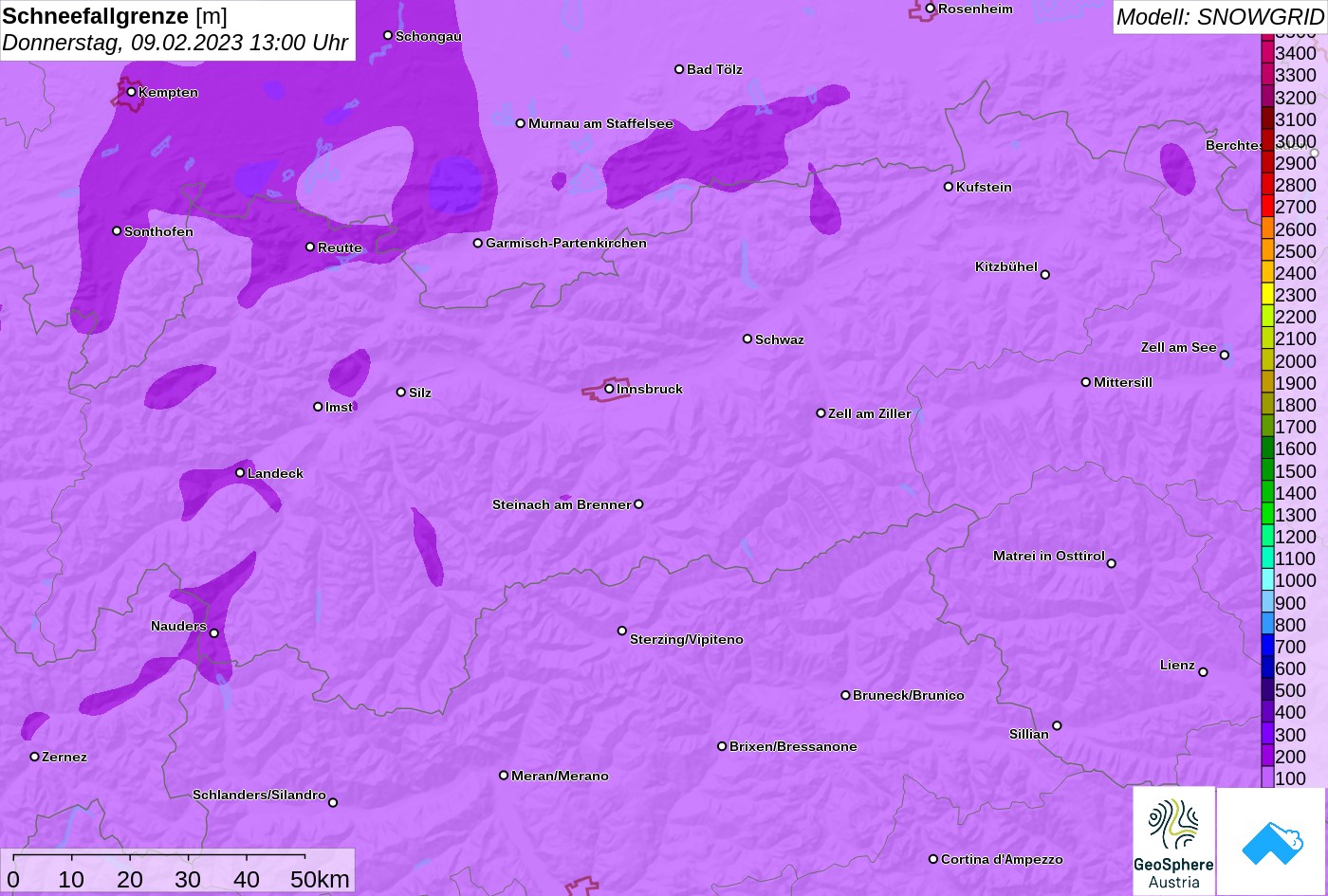The image size is (1328, 896).
Task: Click the 3400 legend value
Action: click(x=1296, y=53)
